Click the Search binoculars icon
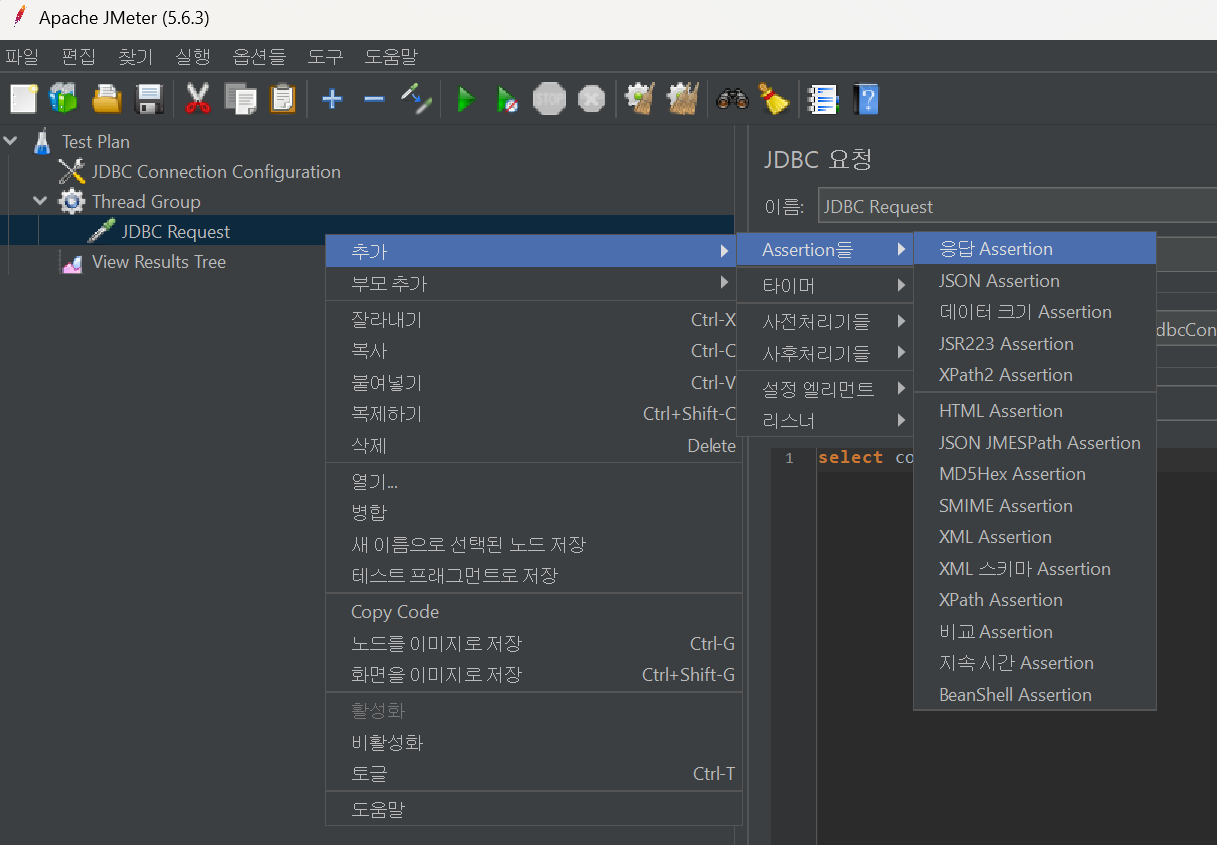1217x845 pixels. click(732, 98)
